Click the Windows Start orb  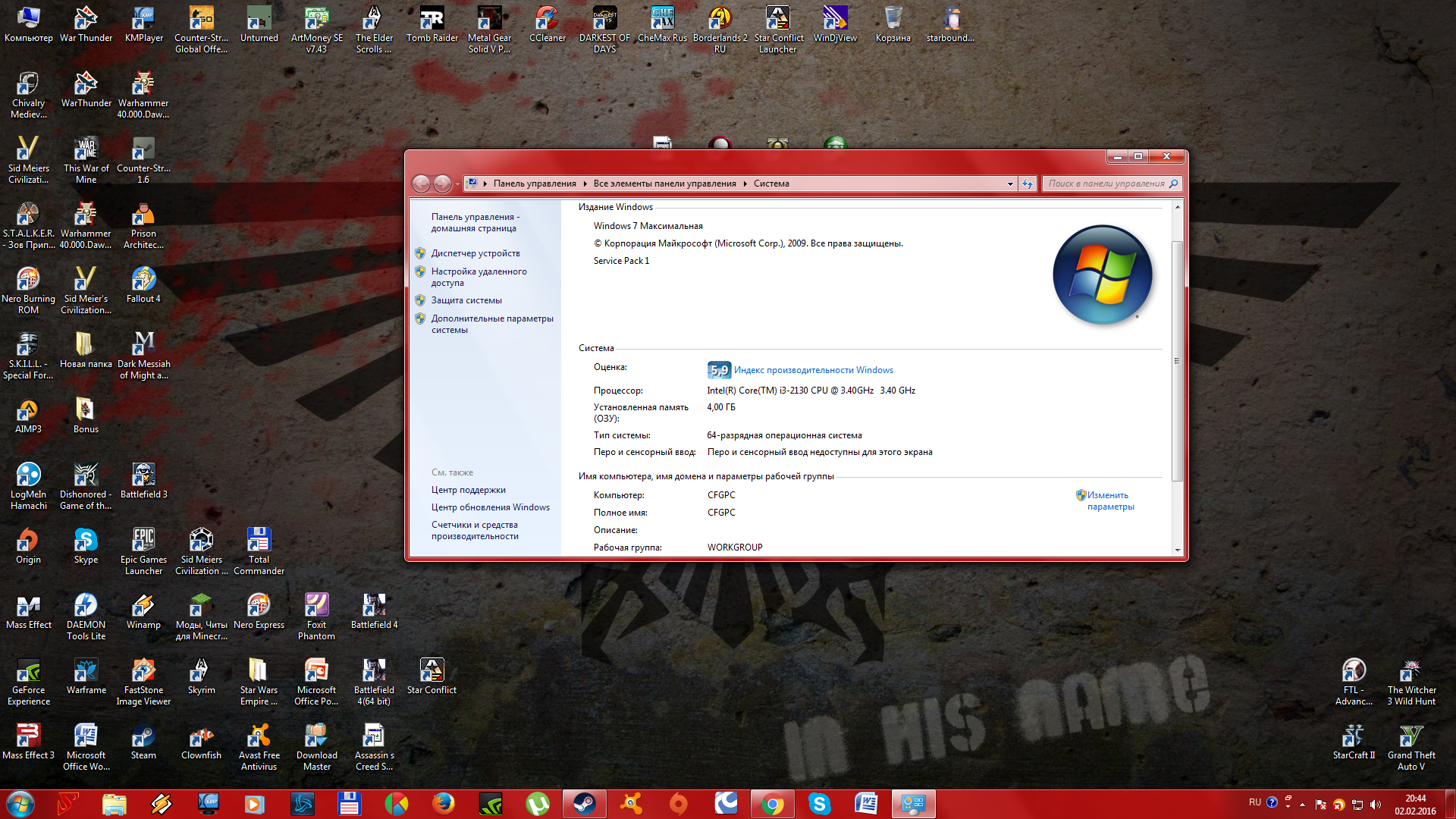[20, 804]
